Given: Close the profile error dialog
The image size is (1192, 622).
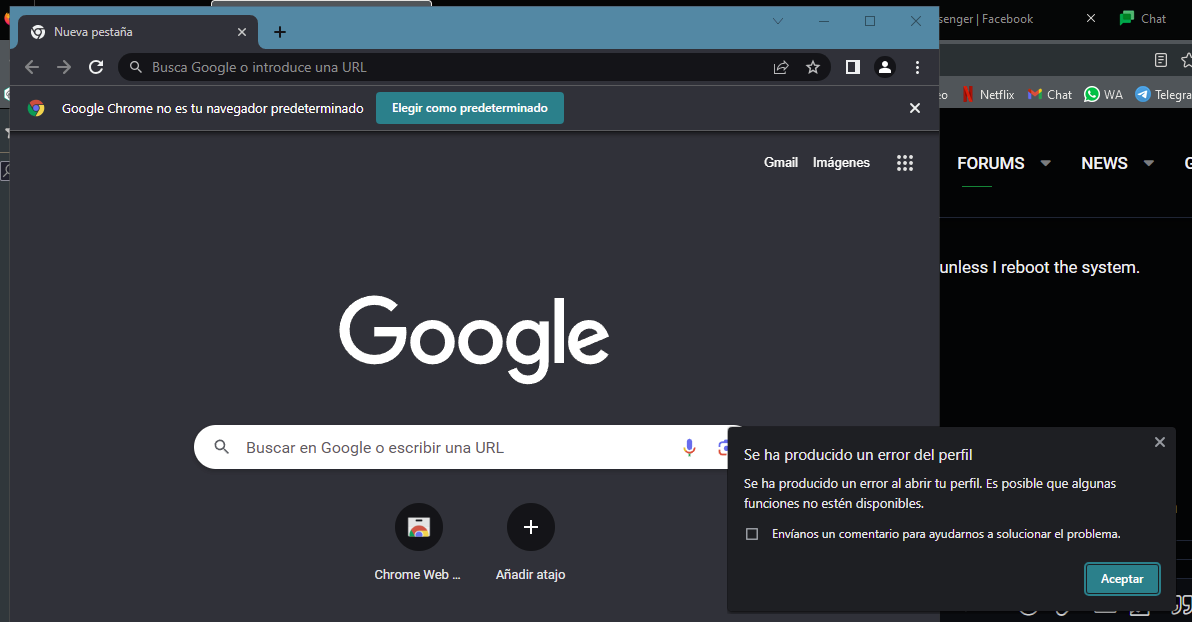Looking at the screenshot, I should point(1160,442).
